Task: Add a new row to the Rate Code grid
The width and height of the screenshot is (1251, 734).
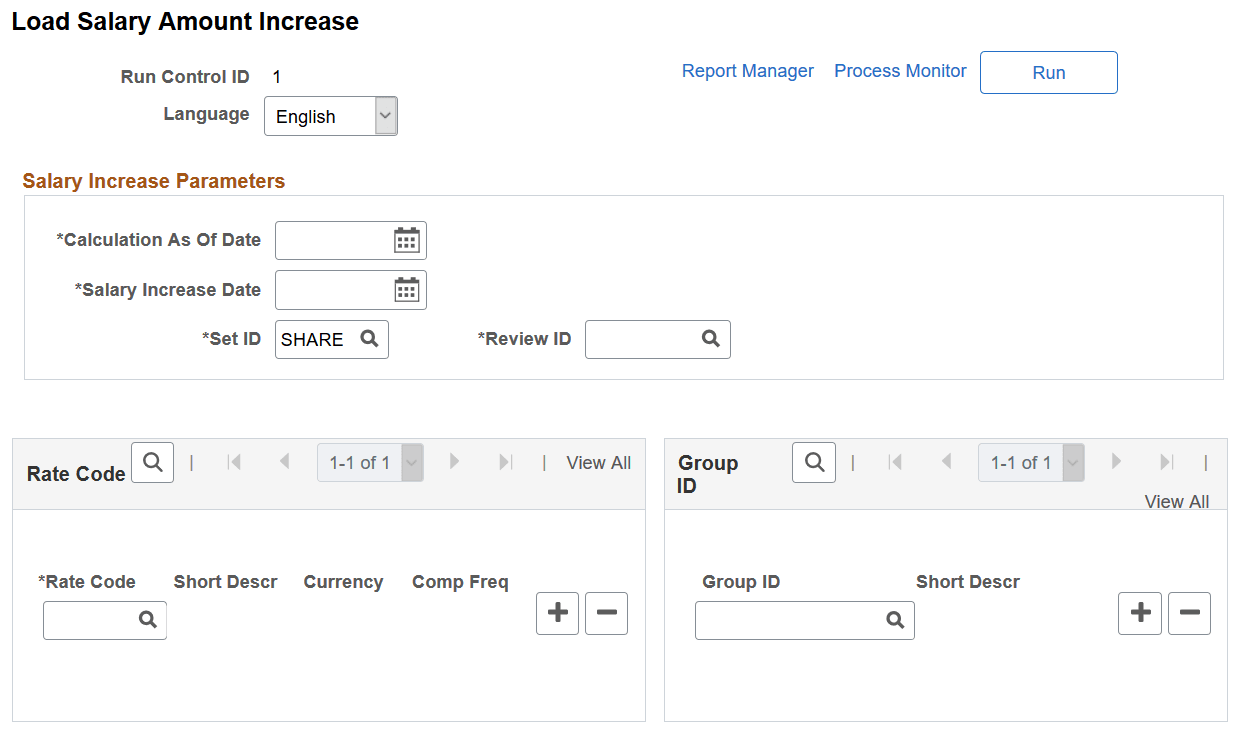Action: tap(557, 613)
